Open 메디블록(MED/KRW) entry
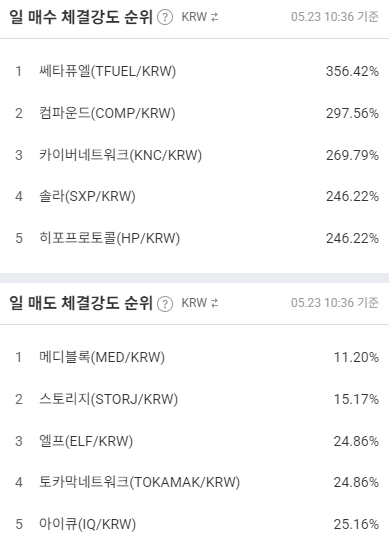 [194, 357]
